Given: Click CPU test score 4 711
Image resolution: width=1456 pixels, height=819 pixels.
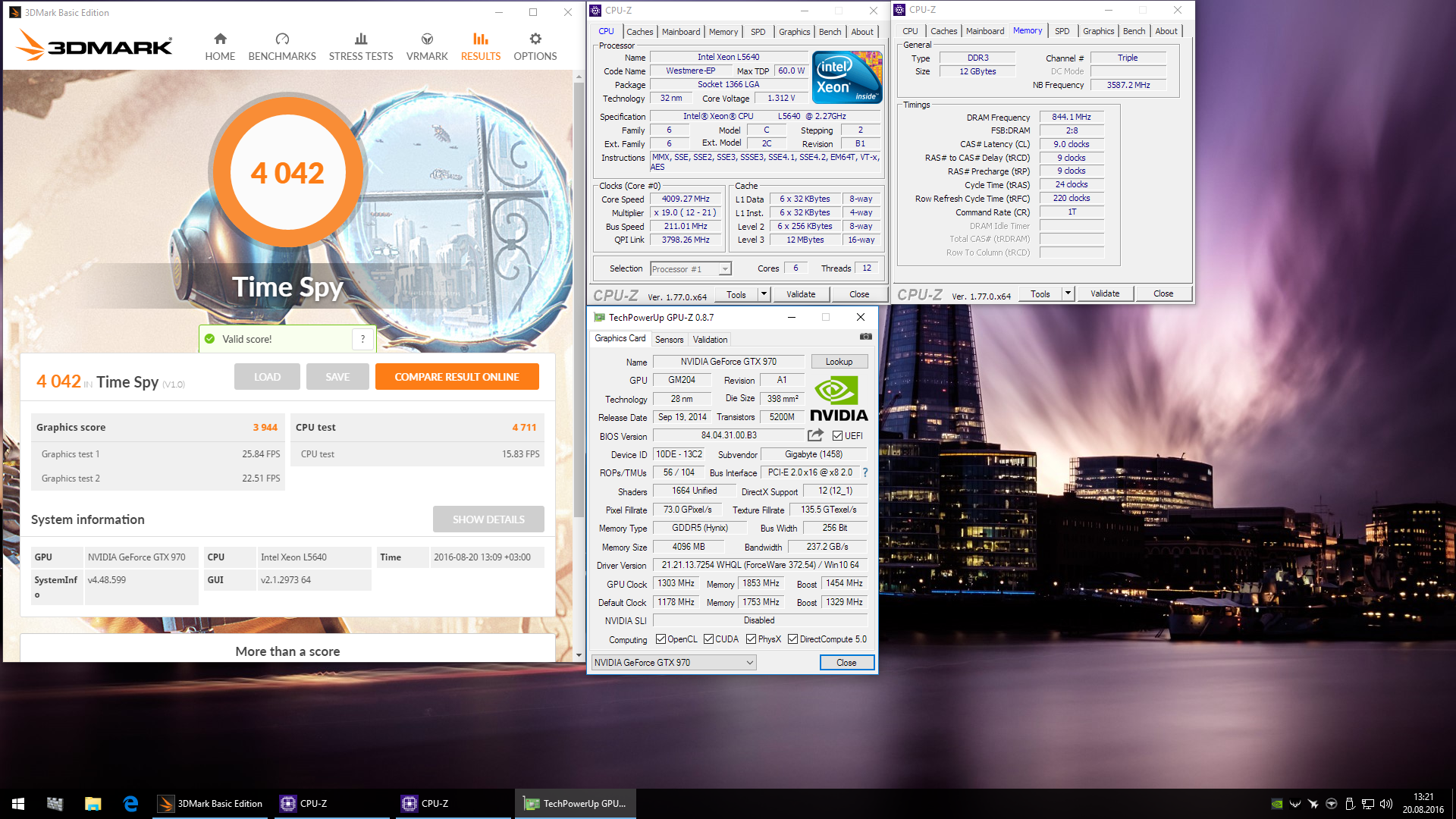Looking at the screenshot, I should point(524,428).
